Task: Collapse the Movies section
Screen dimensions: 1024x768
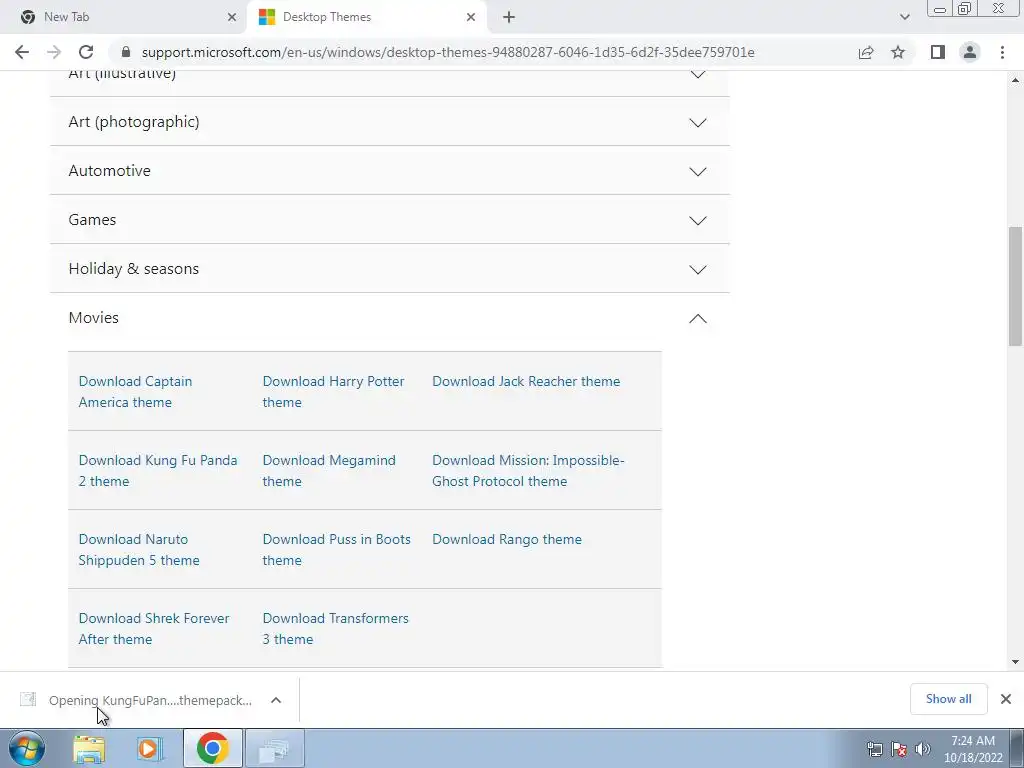Action: click(389, 317)
